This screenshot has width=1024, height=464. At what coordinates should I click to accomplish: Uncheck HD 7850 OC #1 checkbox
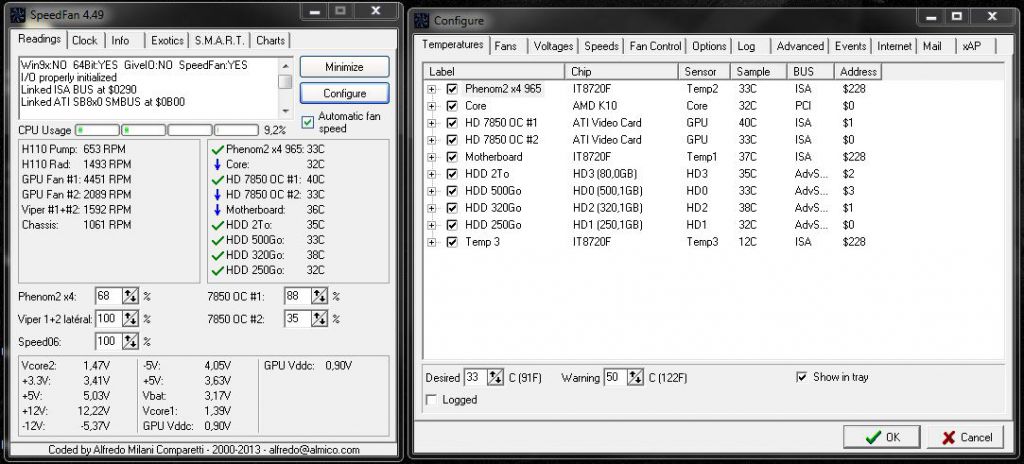452,123
